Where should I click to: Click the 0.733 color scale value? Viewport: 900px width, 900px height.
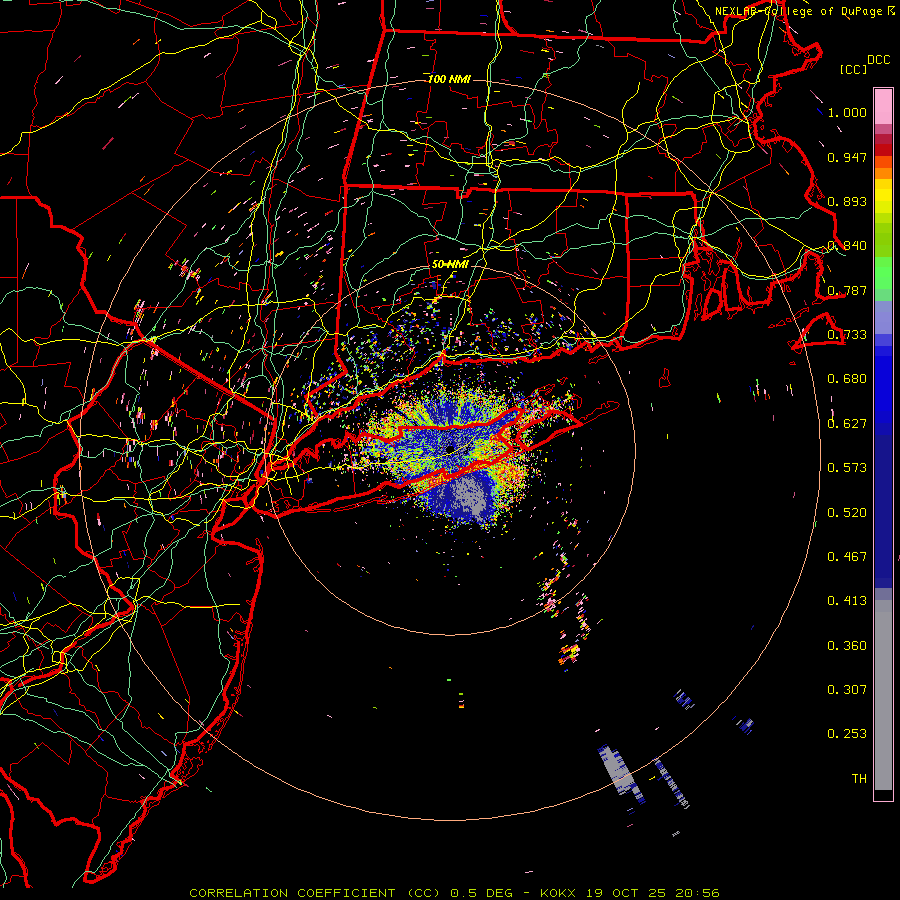click(847, 335)
